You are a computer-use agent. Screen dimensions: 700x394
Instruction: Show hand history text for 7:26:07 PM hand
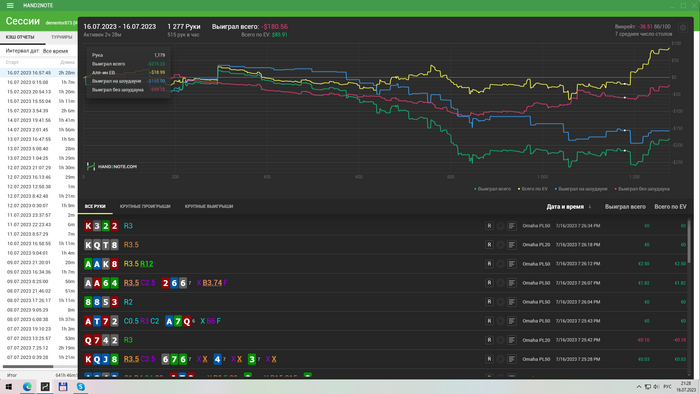(512, 283)
